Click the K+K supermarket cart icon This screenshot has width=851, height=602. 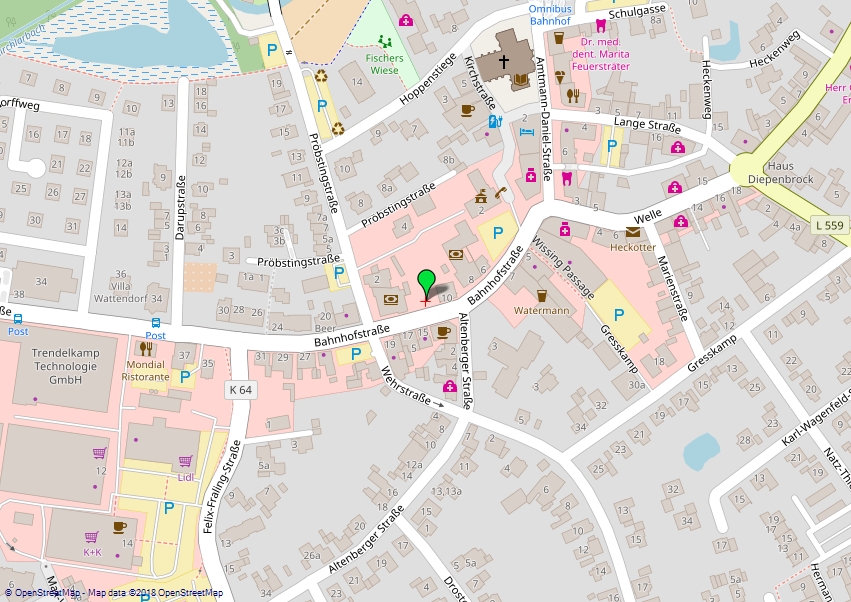92,537
